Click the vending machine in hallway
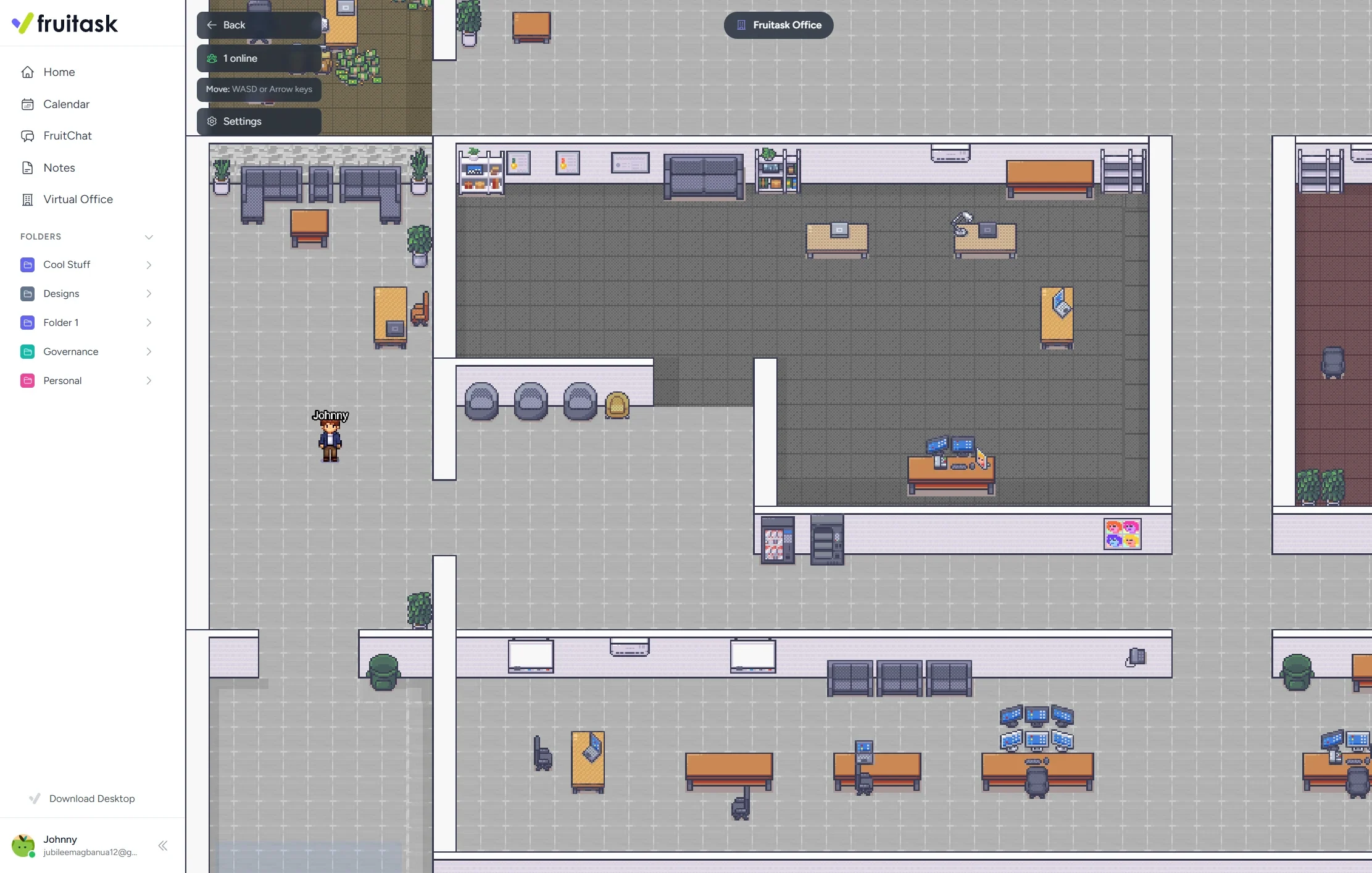 point(778,540)
